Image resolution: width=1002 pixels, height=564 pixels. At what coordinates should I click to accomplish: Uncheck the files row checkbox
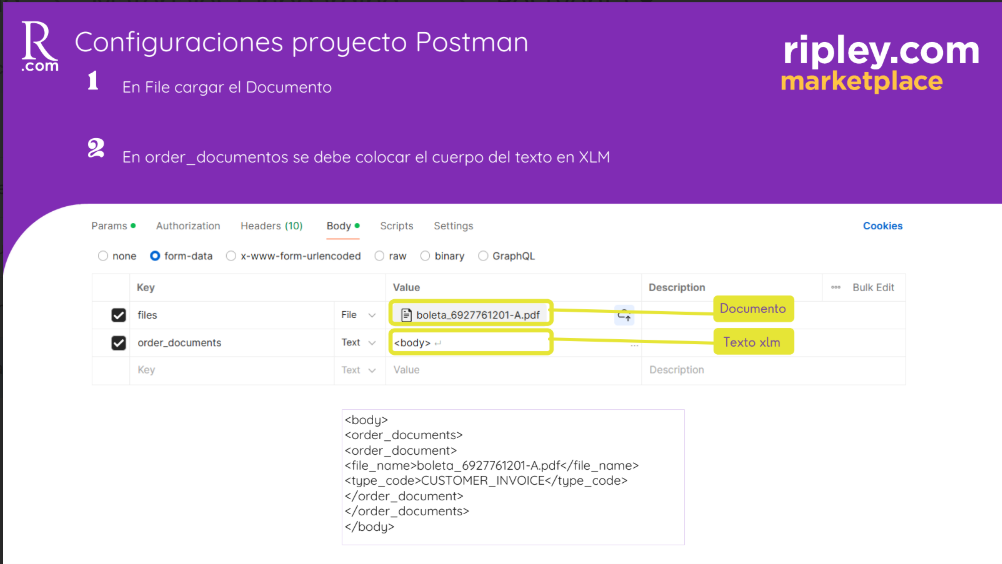click(x=118, y=315)
